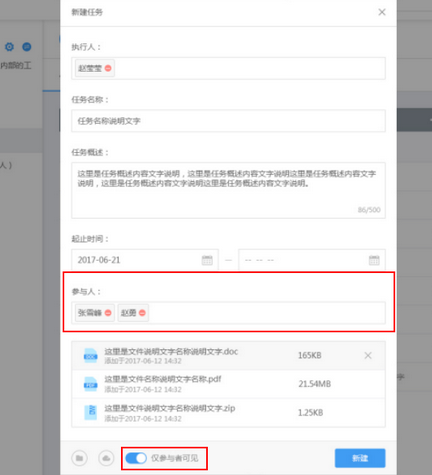Click the 1.25KB file size
Screen dimensions: 432x475
pos(310,413)
